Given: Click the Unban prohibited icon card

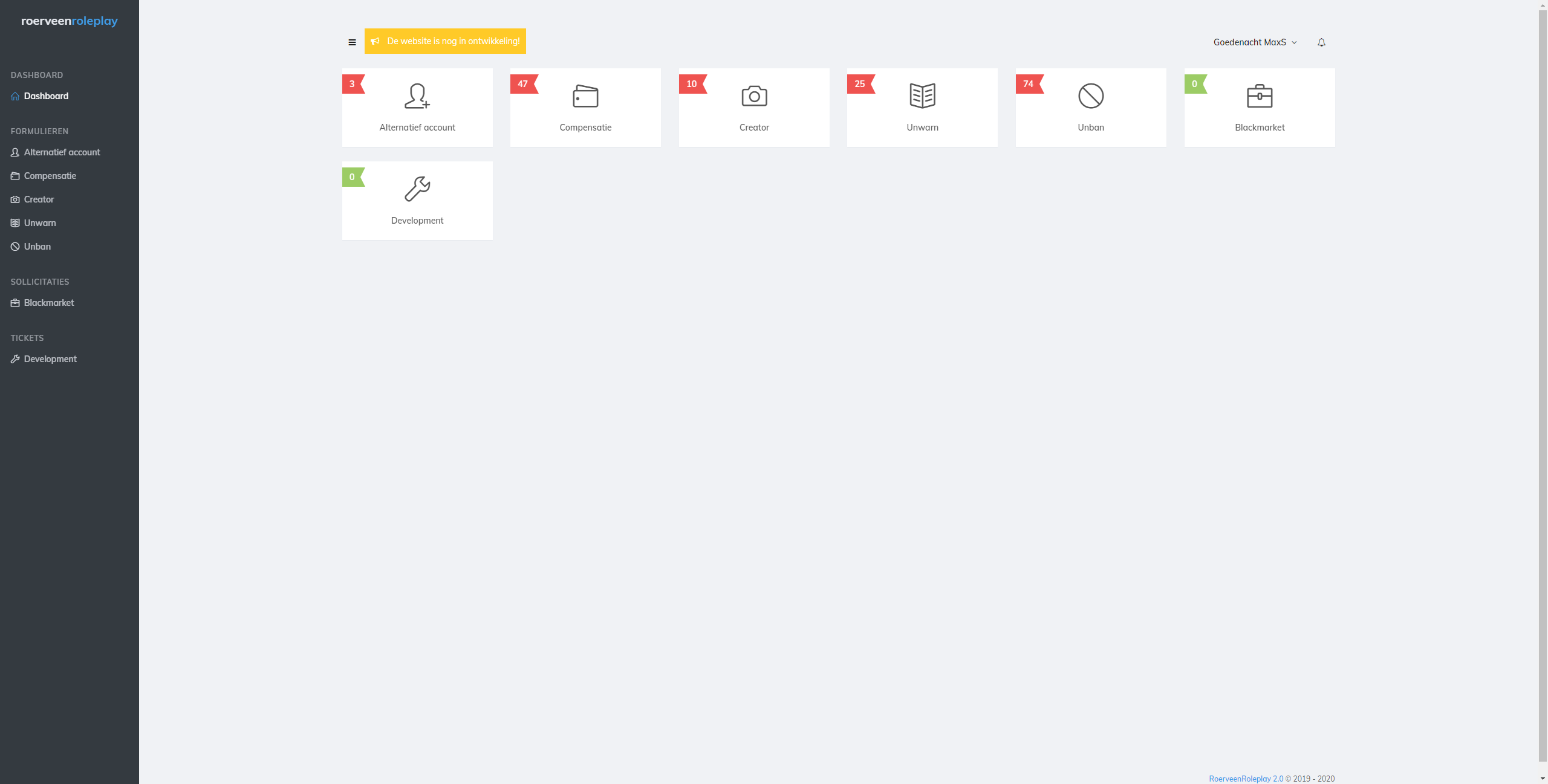Looking at the screenshot, I should pos(1091,96).
